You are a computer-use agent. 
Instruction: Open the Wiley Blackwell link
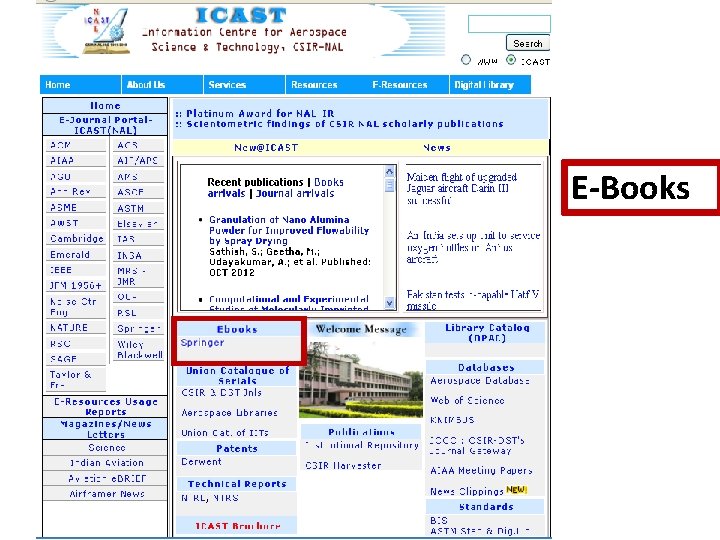139,349
